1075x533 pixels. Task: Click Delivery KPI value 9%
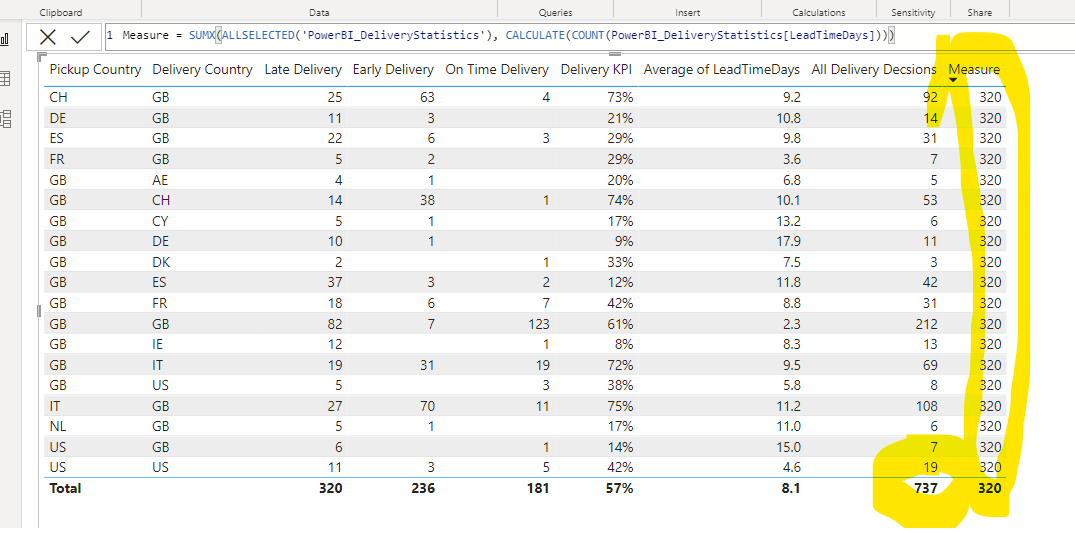point(625,241)
